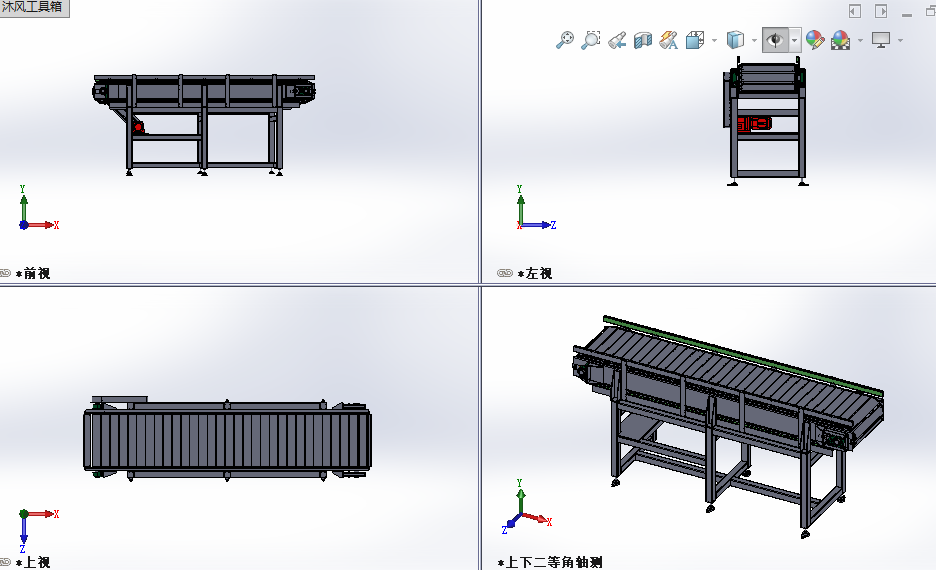This screenshot has height=570, width=936.
Task: Click the Apply Scene icon
Action: pyautogui.click(x=840, y=40)
